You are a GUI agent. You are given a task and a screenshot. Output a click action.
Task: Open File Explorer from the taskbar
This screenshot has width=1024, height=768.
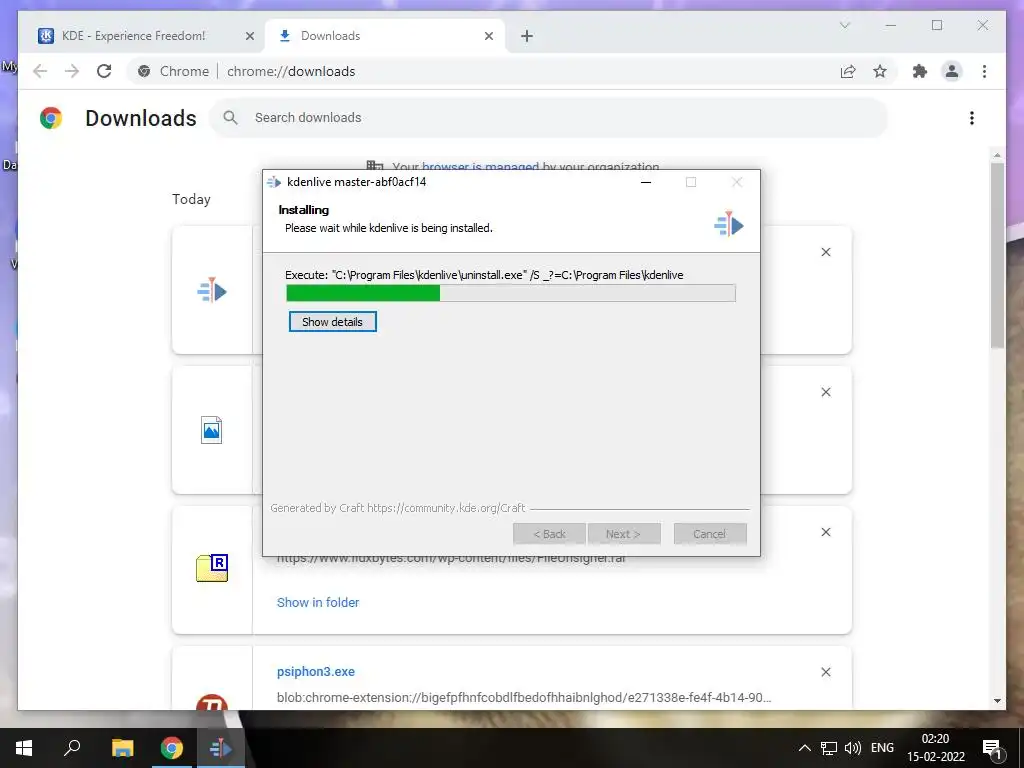(122, 748)
